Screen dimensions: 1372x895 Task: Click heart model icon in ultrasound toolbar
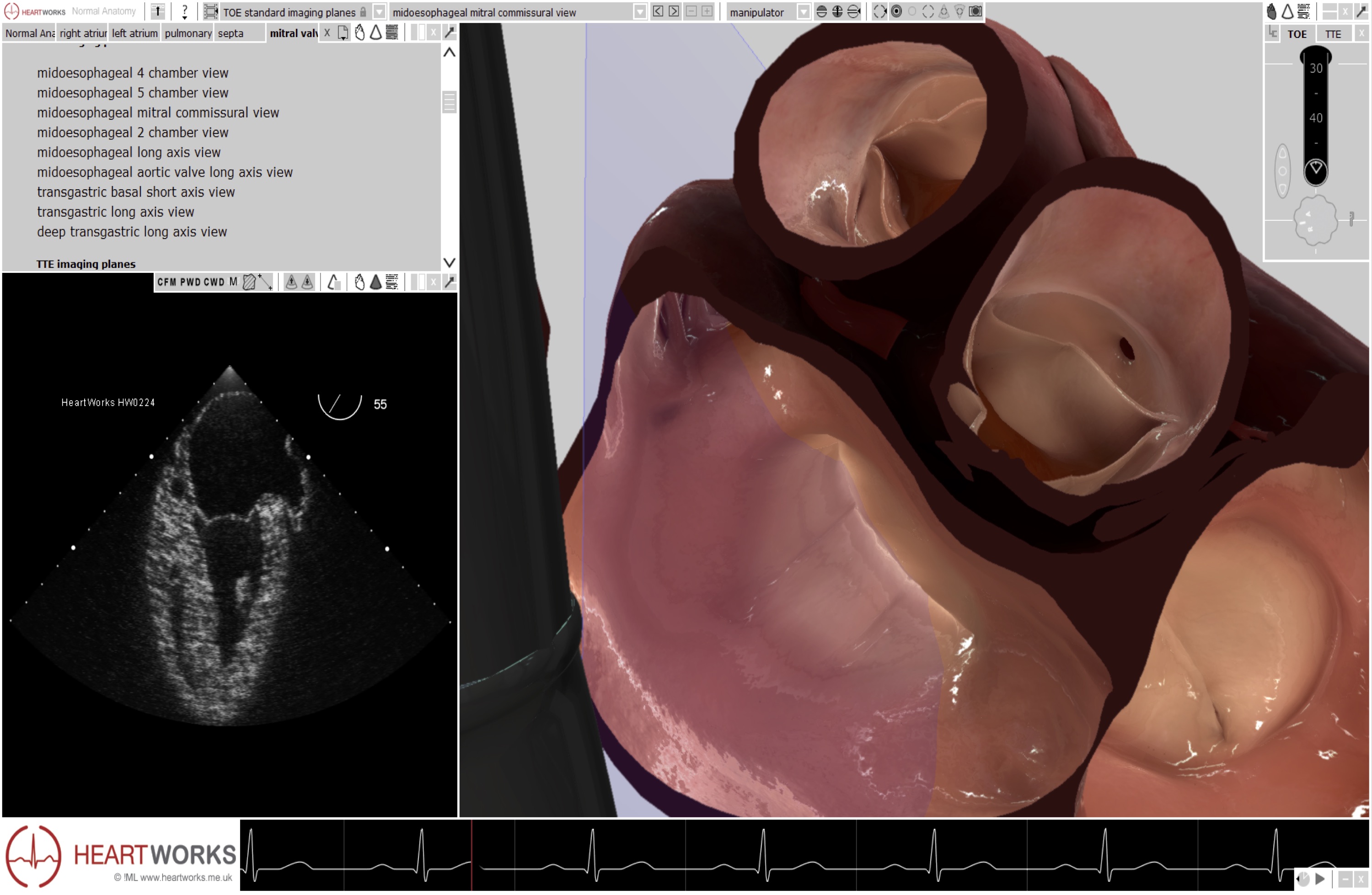click(x=360, y=282)
